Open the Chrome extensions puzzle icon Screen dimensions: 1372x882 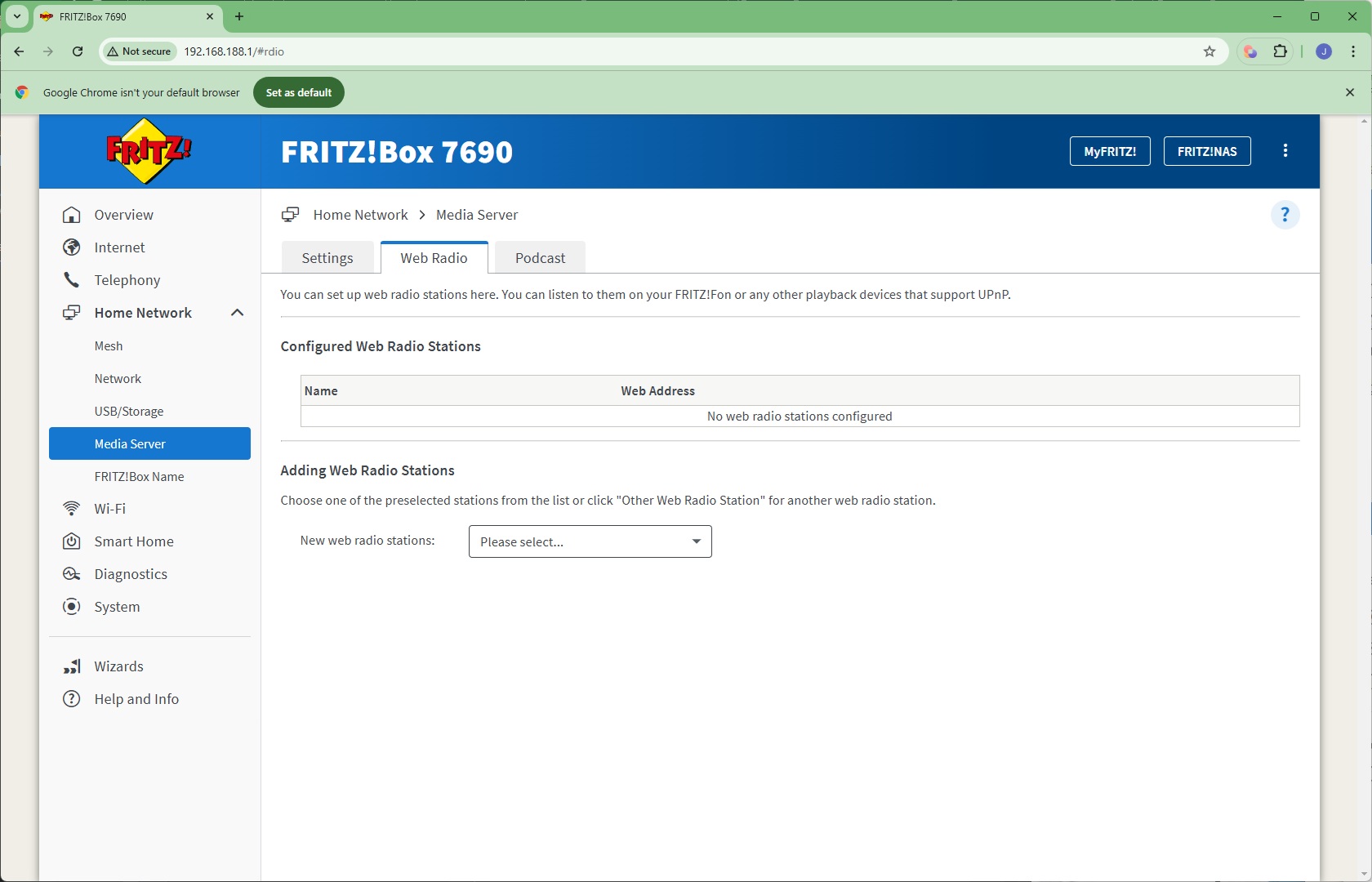(x=1280, y=51)
